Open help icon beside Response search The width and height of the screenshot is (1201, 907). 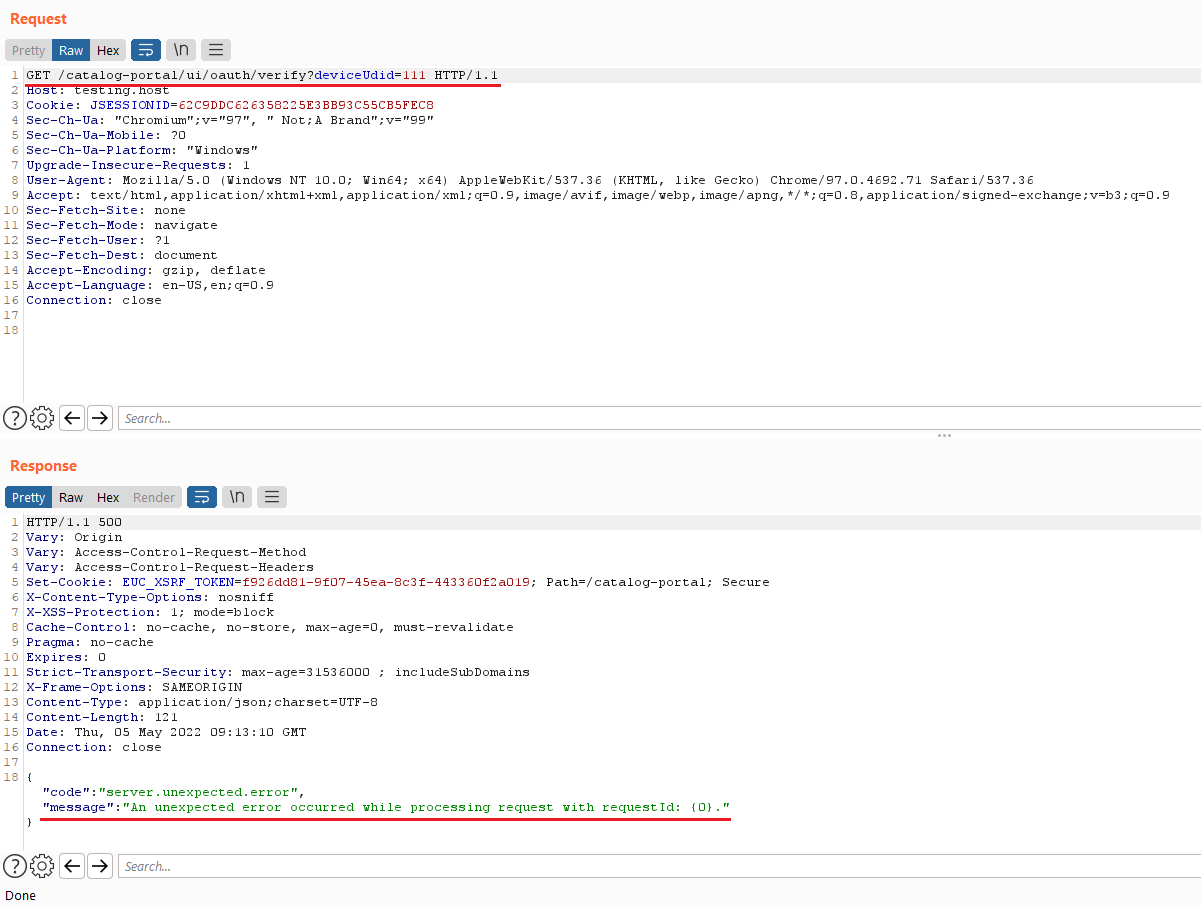14,866
